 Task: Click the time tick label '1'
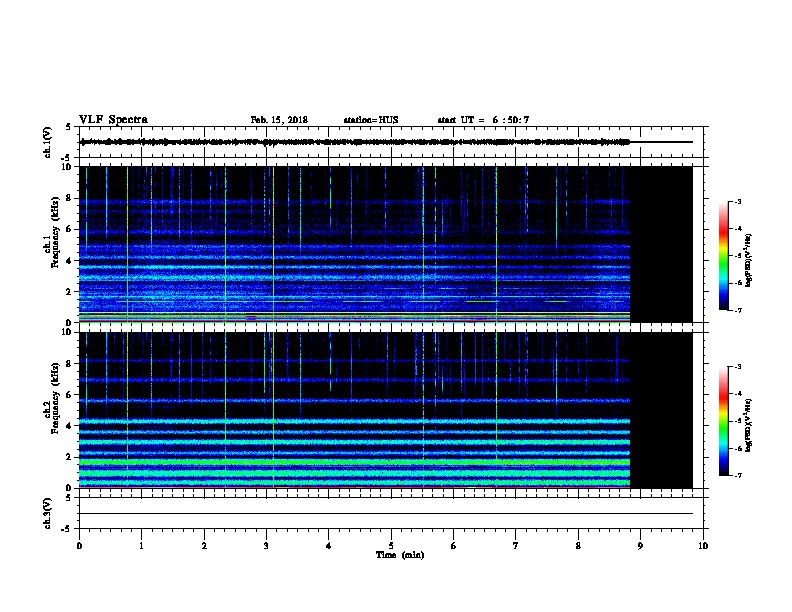pos(142,546)
